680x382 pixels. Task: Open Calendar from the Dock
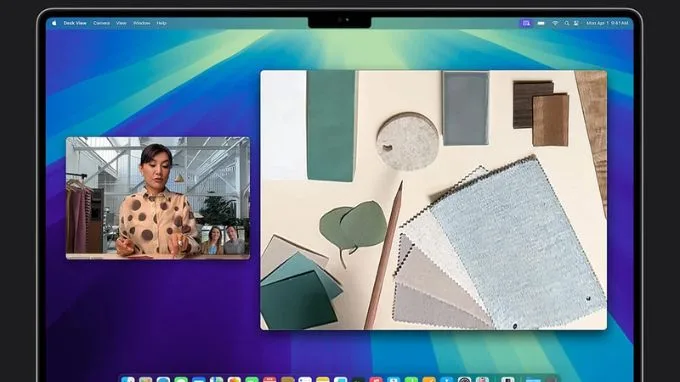(x=269, y=379)
